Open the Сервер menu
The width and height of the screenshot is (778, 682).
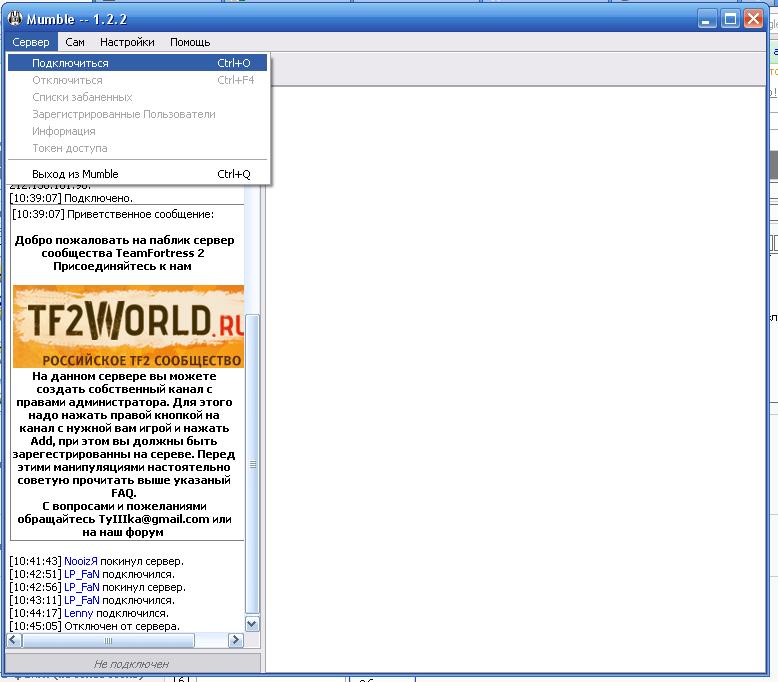pos(31,42)
